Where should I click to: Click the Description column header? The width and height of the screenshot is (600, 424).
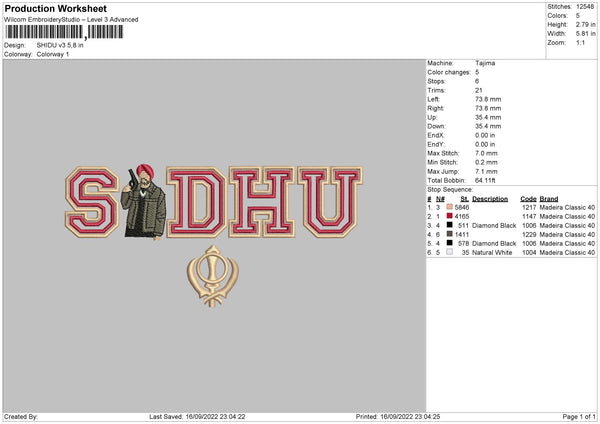[490, 199]
